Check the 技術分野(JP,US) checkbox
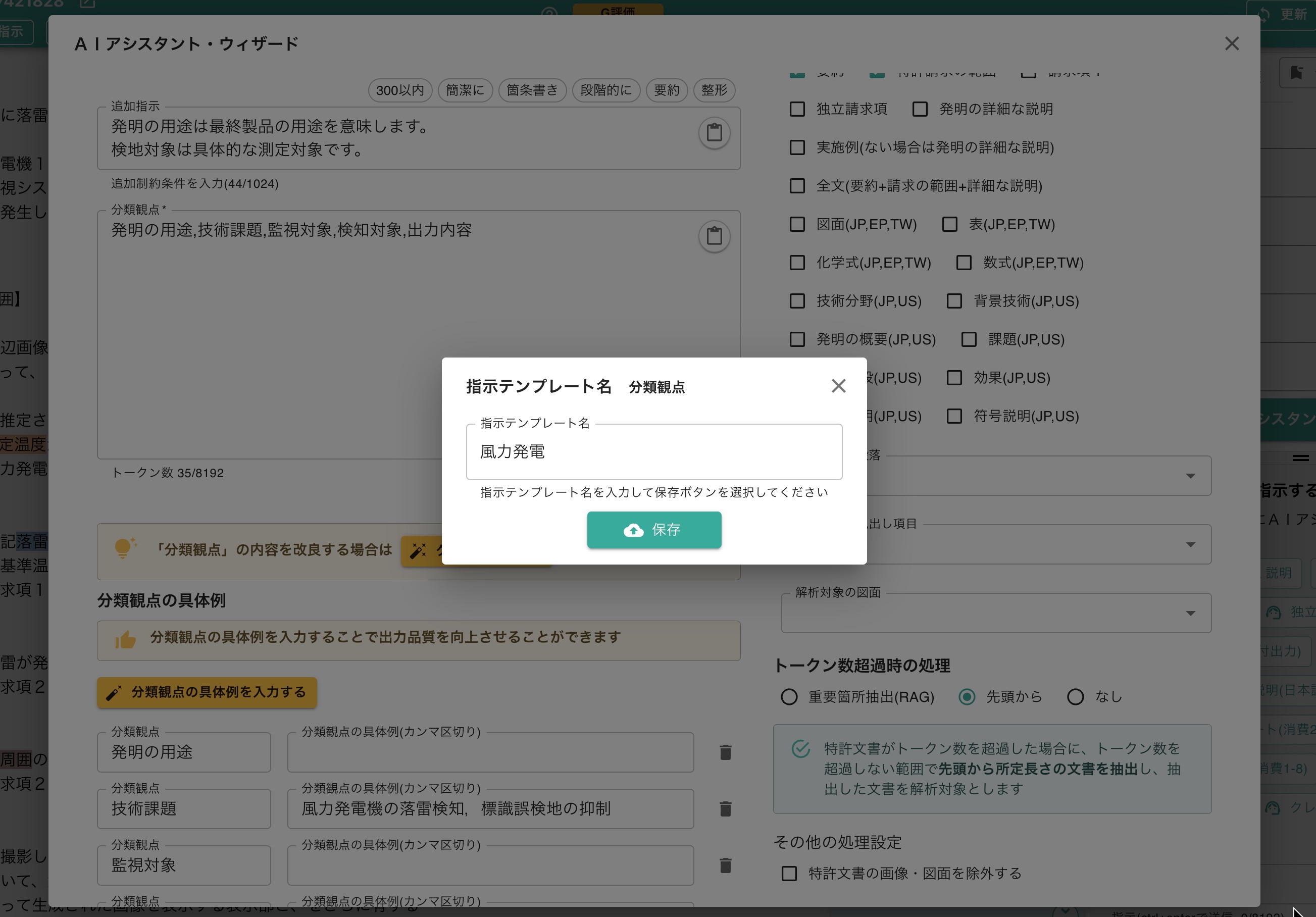1316x917 pixels. (797, 301)
